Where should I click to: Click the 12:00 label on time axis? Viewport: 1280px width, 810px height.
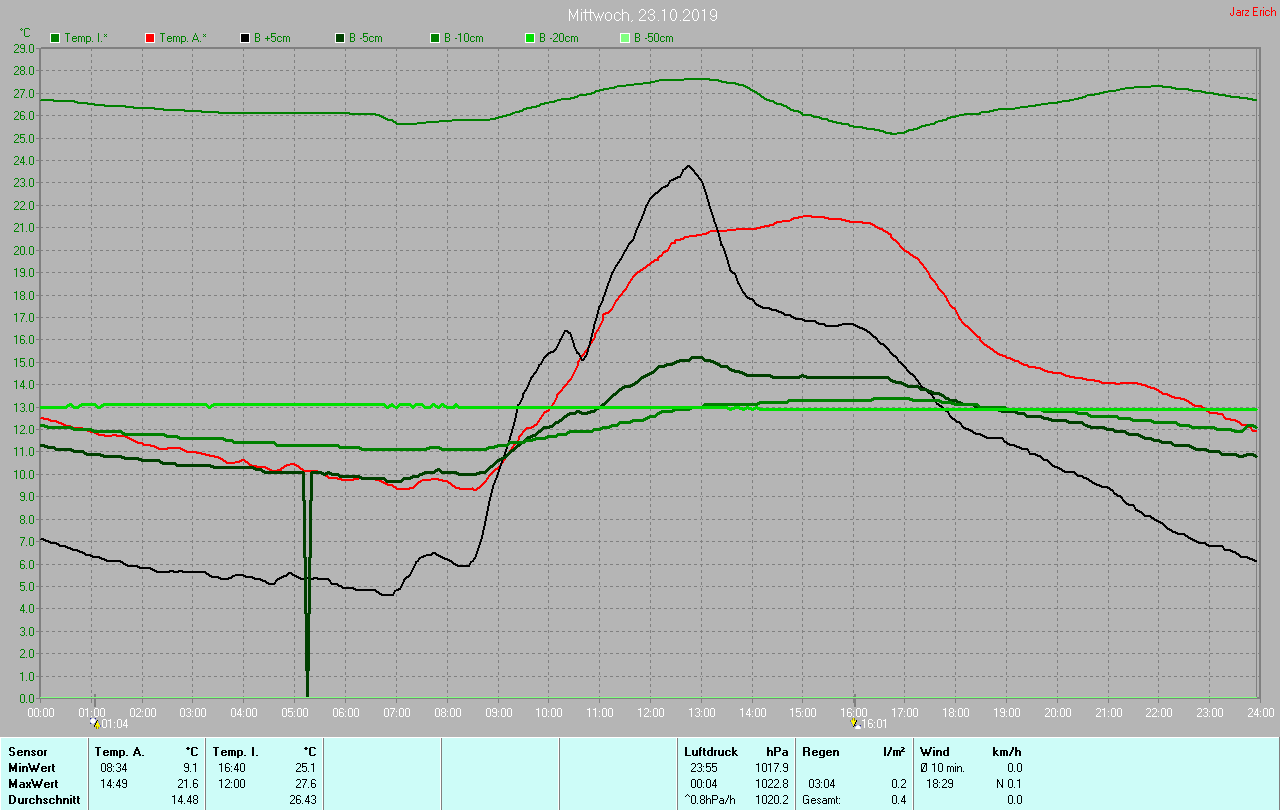coord(651,713)
